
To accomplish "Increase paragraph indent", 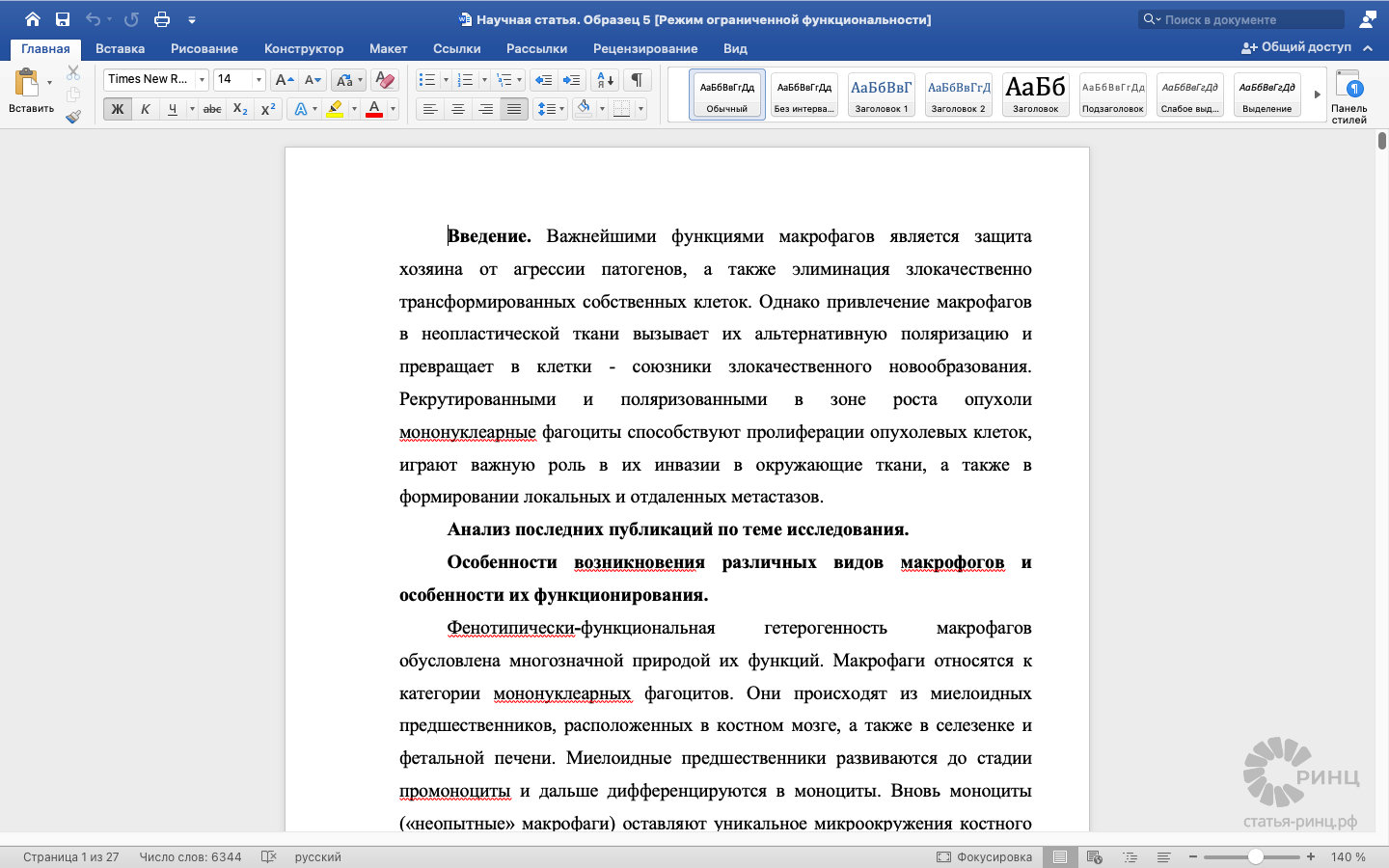I will point(572,80).
